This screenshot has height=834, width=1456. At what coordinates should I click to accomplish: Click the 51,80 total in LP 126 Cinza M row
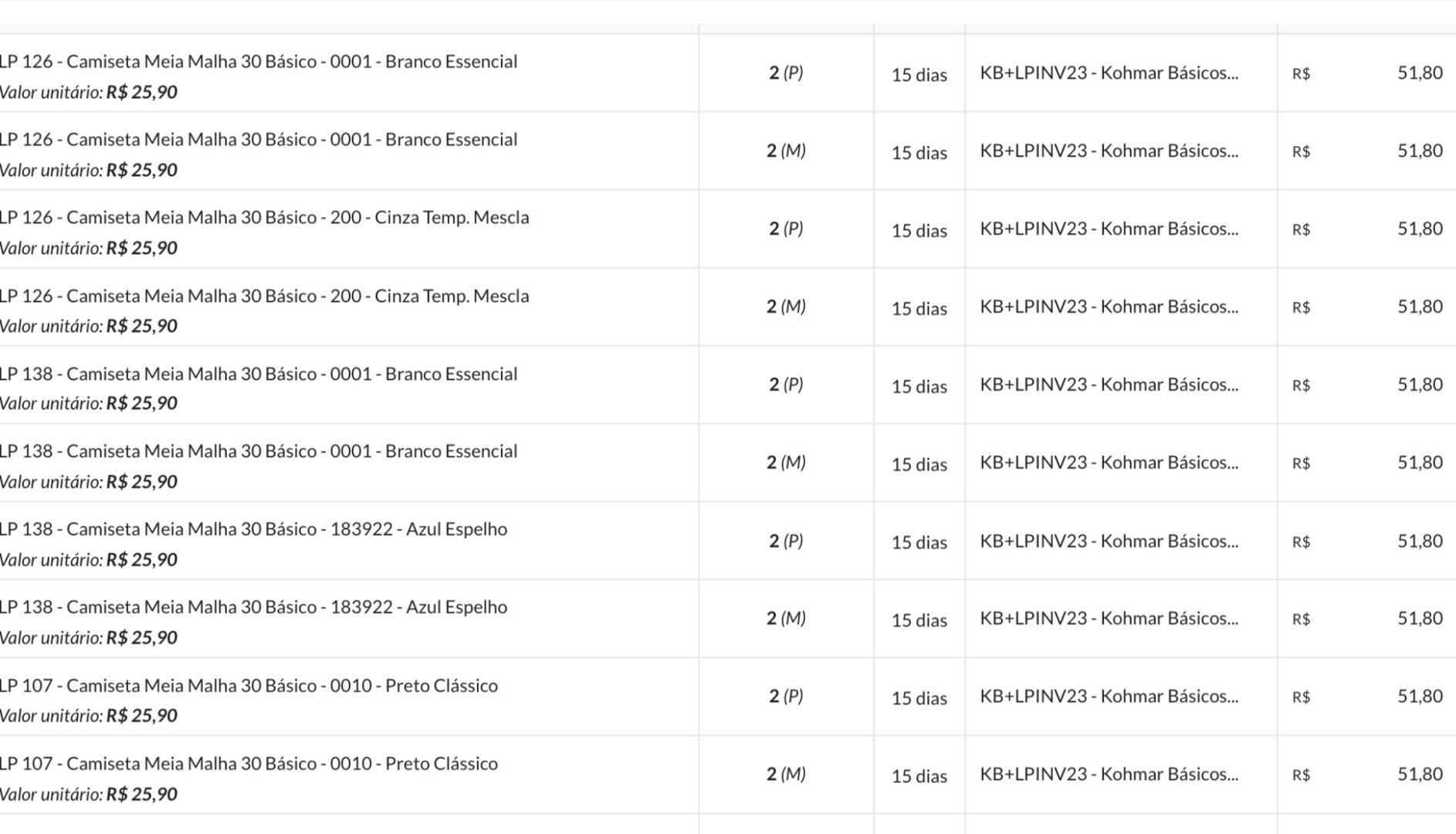point(1419,307)
